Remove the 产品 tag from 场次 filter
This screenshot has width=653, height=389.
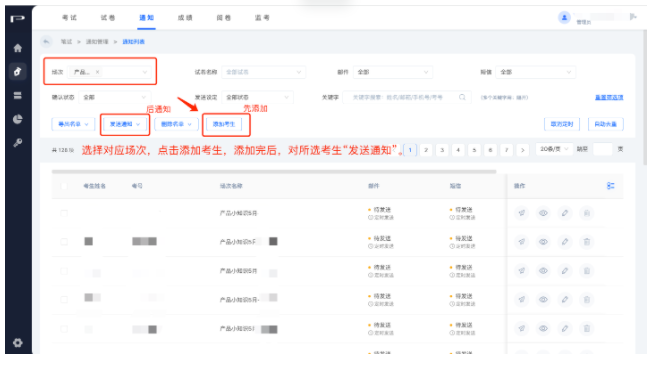tap(97, 72)
